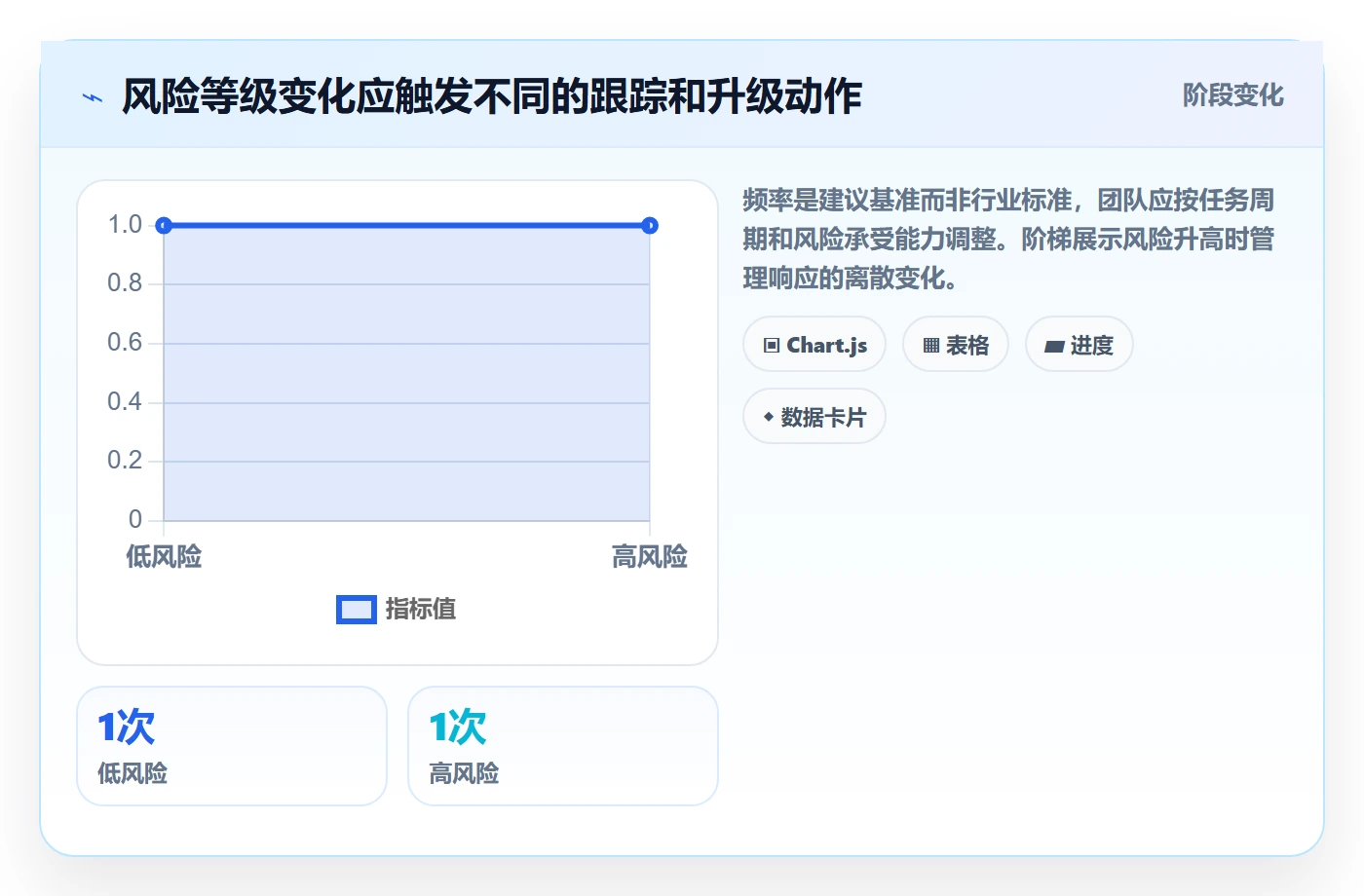Screen dimensions: 1364x896
Task: Open the 1次 高风险 stat card
Action: 563,746
